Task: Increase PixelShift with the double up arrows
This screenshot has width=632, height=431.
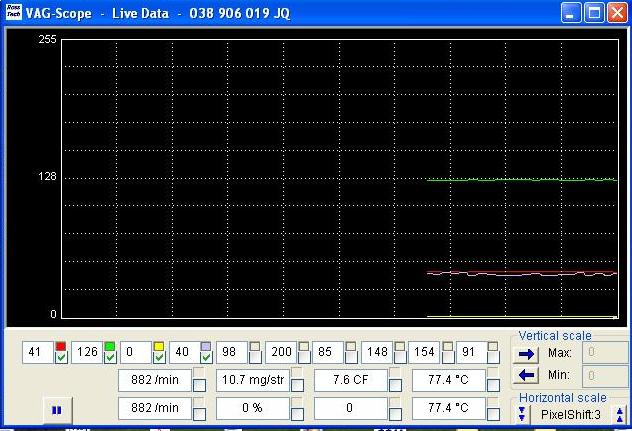Action: click(x=620, y=415)
